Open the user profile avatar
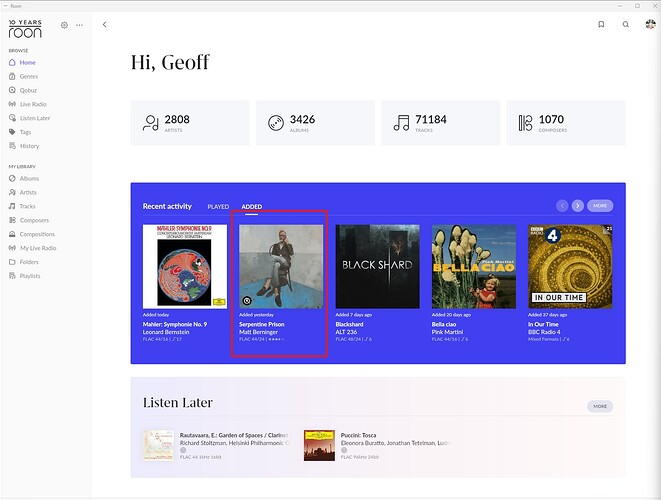661x500 pixels. [650, 24]
